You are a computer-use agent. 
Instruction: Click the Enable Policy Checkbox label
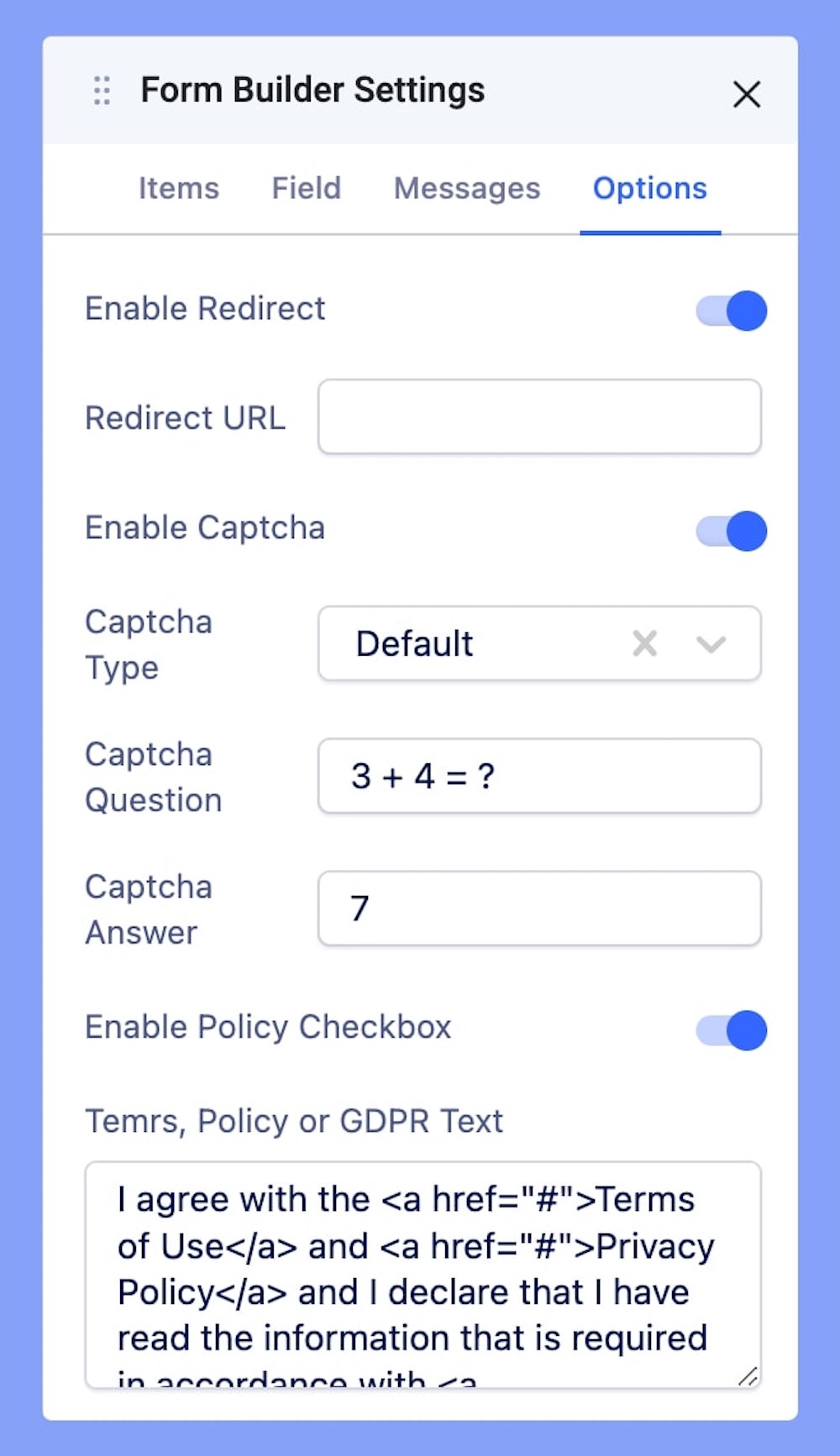[268, 1027]
